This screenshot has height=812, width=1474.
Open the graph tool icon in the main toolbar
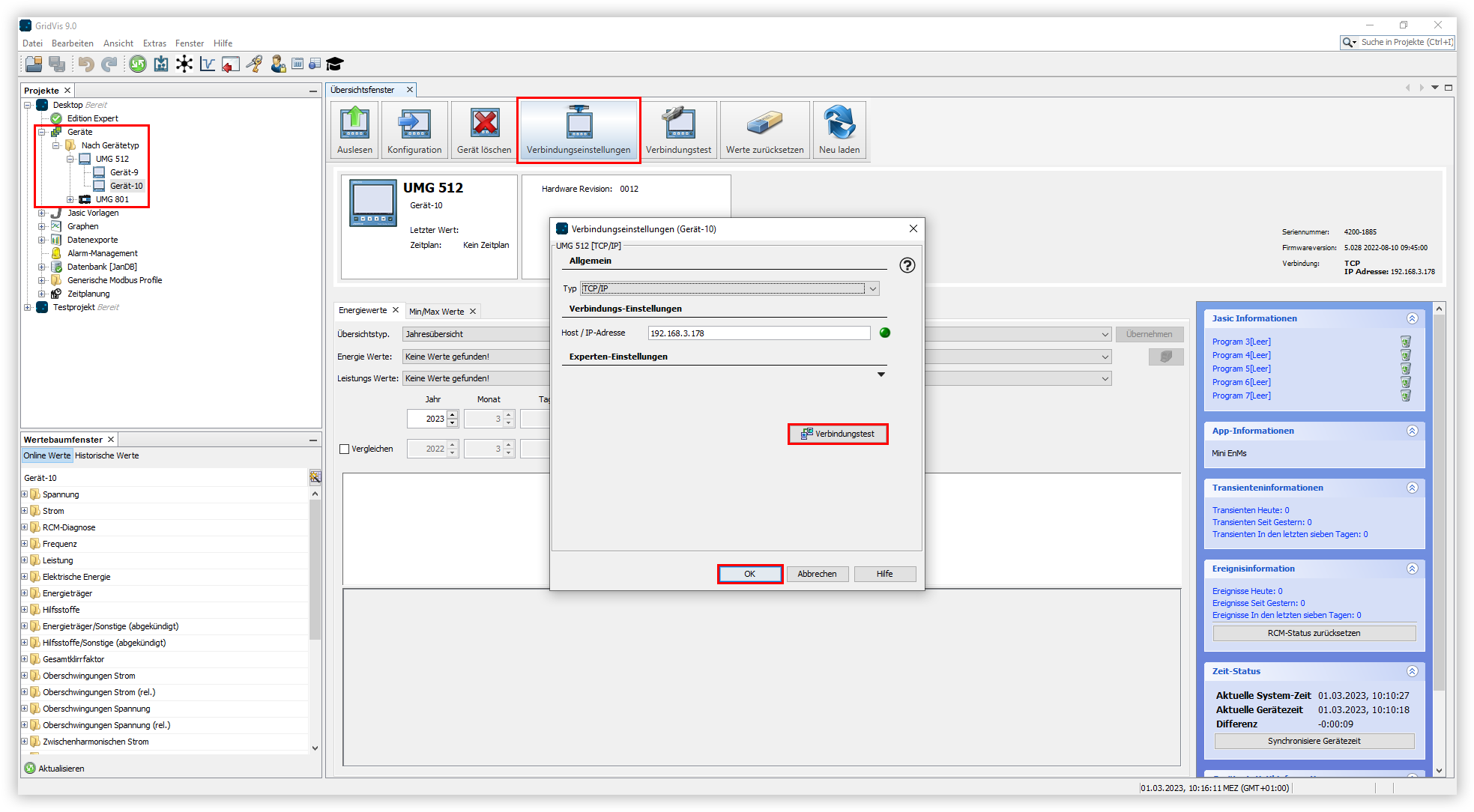click(207, 64)
